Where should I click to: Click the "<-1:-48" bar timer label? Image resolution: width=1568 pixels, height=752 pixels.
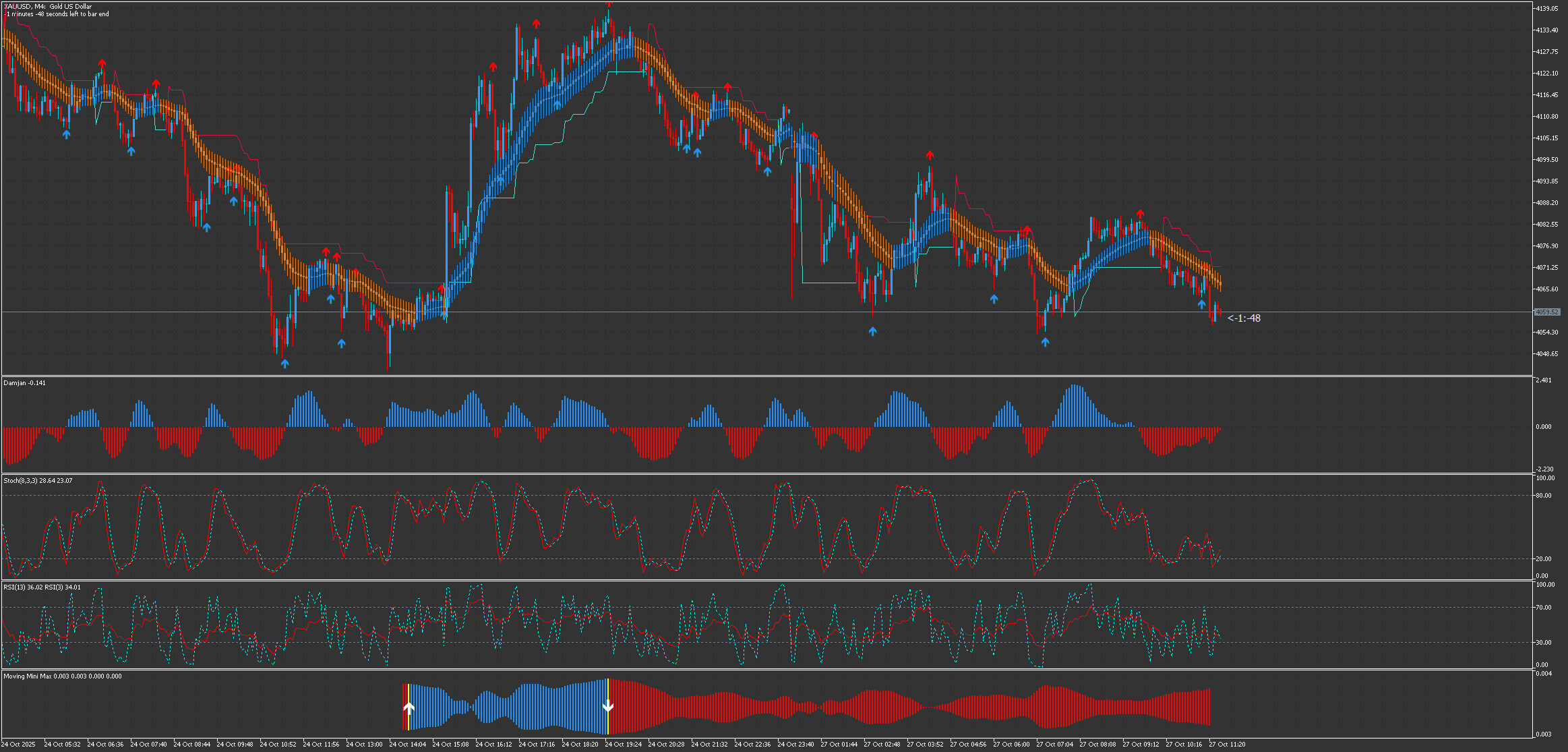pos(1244,318)
